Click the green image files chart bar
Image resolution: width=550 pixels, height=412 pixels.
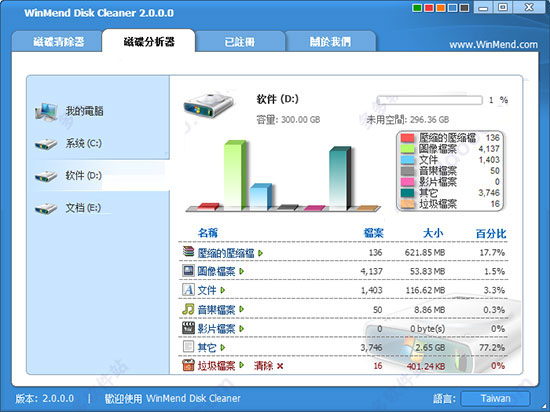point(235,175)
